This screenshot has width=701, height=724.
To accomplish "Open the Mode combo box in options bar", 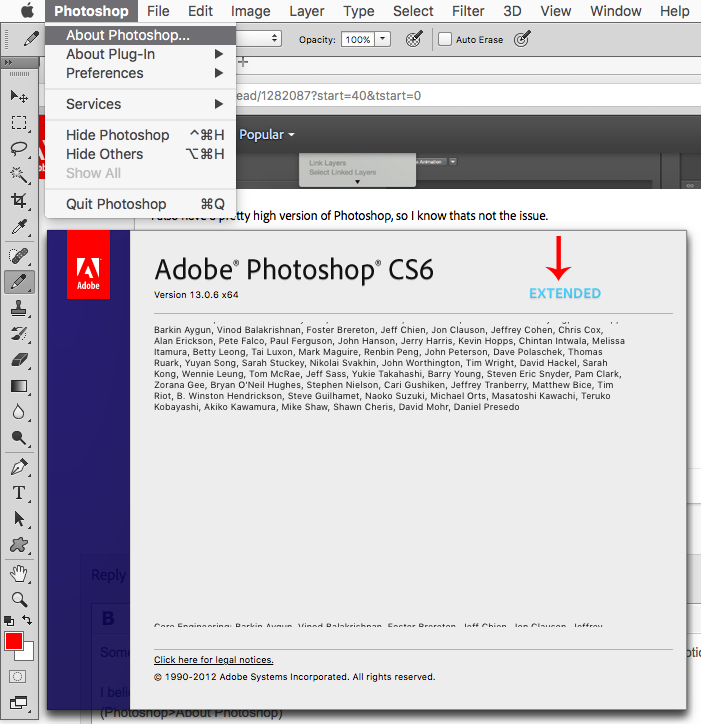I will pos(259,38).
